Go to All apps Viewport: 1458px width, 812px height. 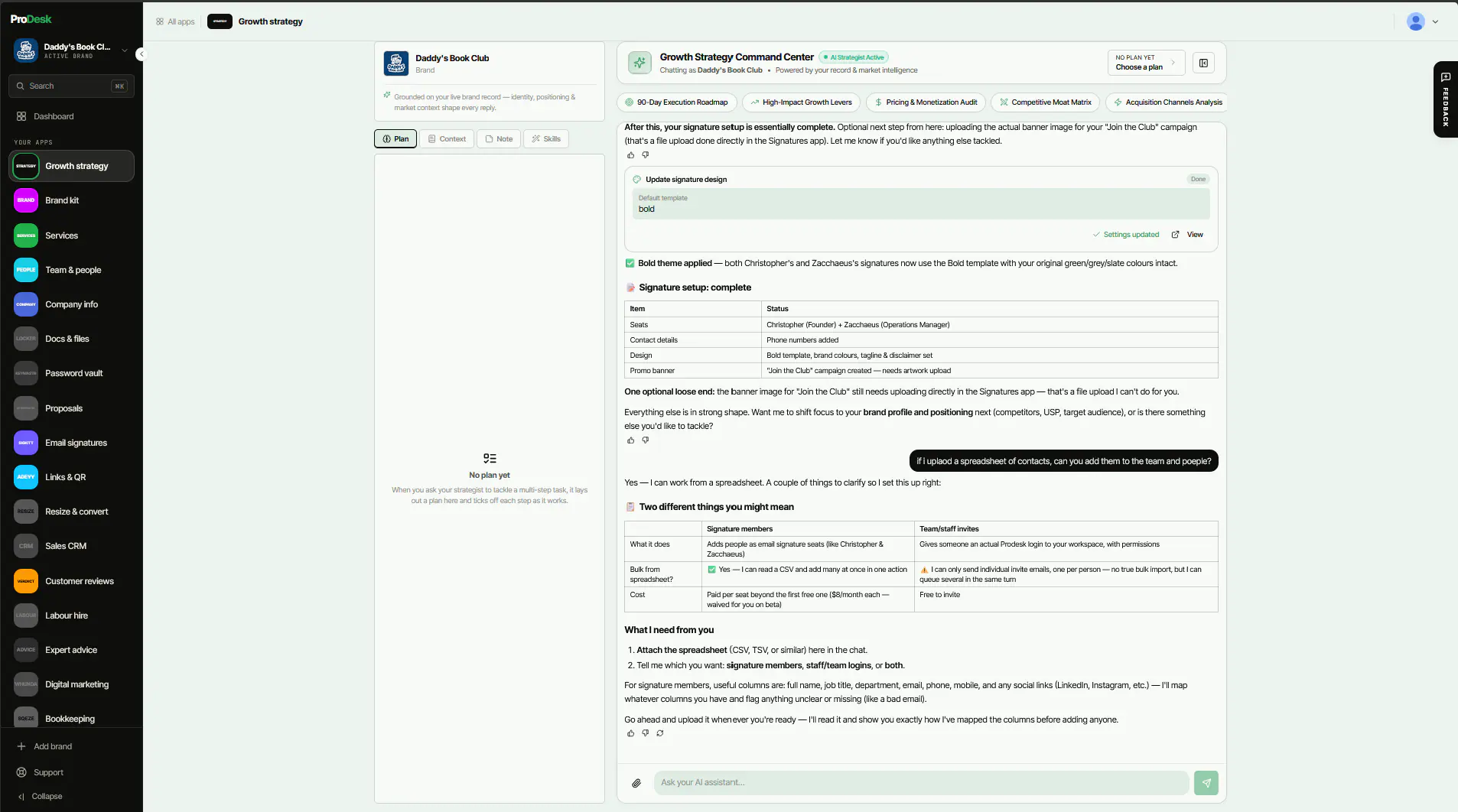(x=175, y=21)
